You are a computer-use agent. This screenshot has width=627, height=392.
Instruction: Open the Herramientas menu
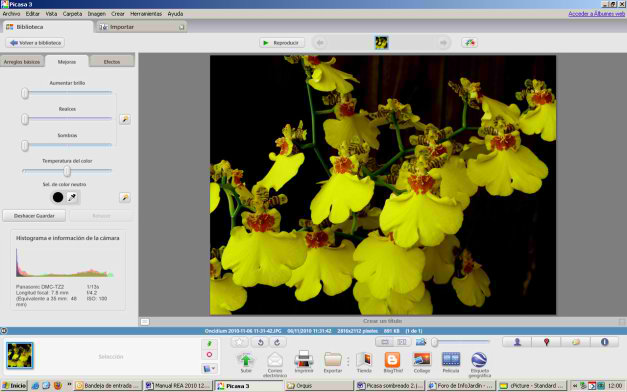(146, 14)
